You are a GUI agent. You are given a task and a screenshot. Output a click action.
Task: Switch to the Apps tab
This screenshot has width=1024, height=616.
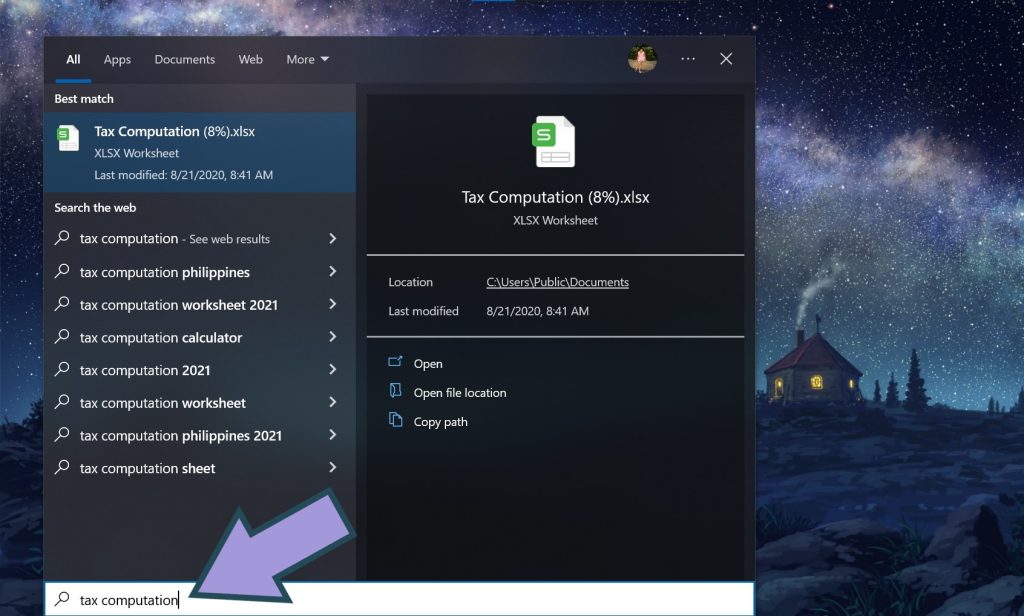(117, 59)
